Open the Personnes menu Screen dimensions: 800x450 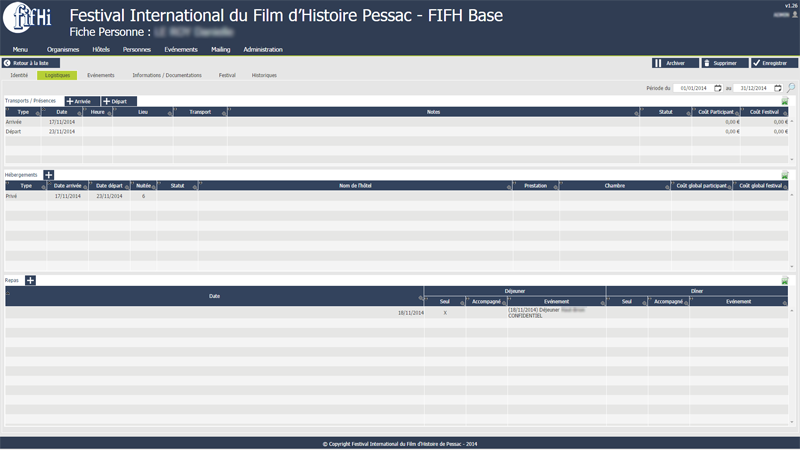137,49
